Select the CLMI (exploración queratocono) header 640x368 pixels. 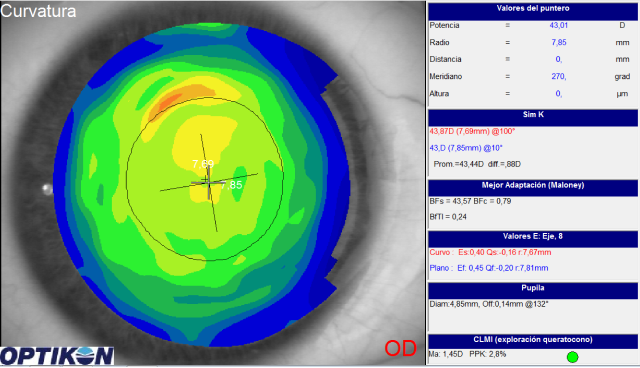coord(533,341)
